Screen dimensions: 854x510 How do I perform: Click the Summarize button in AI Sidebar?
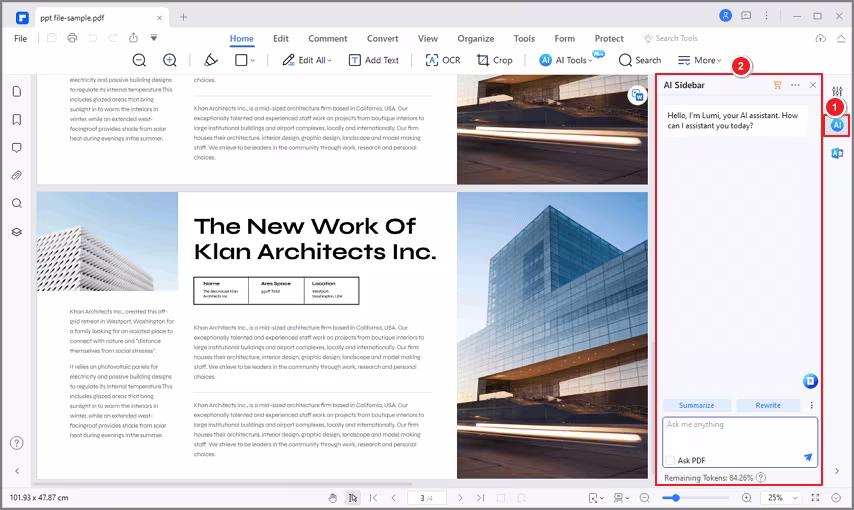[x=696, y=405]
